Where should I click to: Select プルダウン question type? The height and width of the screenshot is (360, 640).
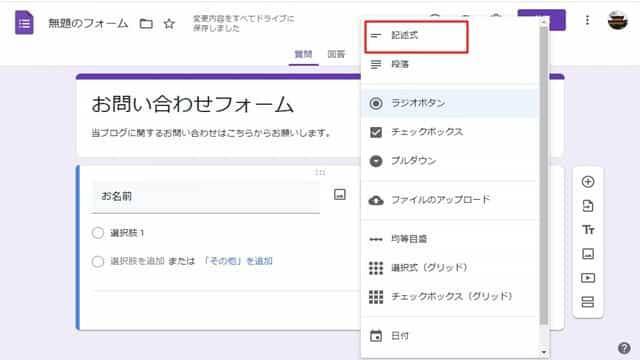[x=449, y=161]
